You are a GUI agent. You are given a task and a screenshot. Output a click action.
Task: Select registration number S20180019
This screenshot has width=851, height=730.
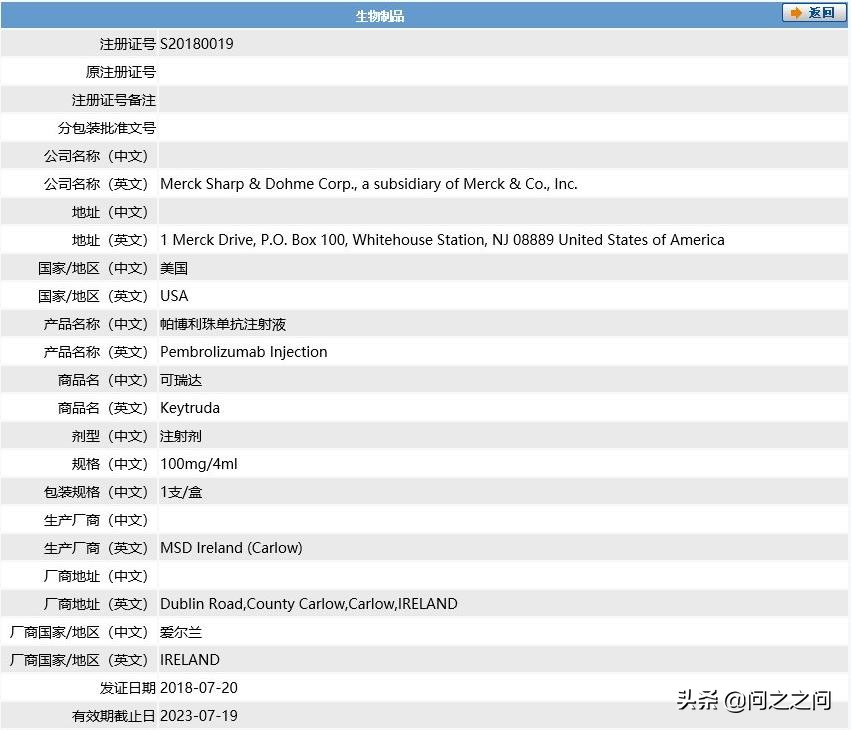coord(196,43)
